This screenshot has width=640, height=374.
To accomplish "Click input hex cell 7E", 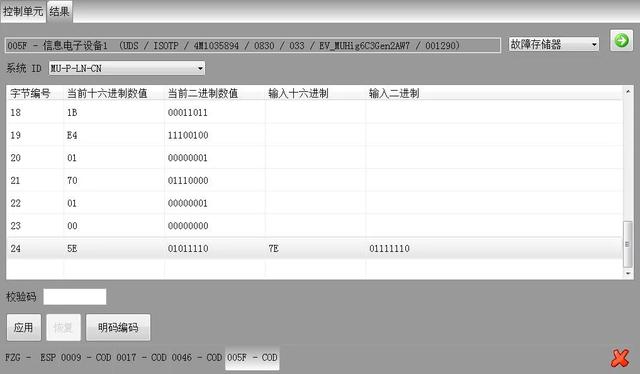I will click(x=273, y=248).
